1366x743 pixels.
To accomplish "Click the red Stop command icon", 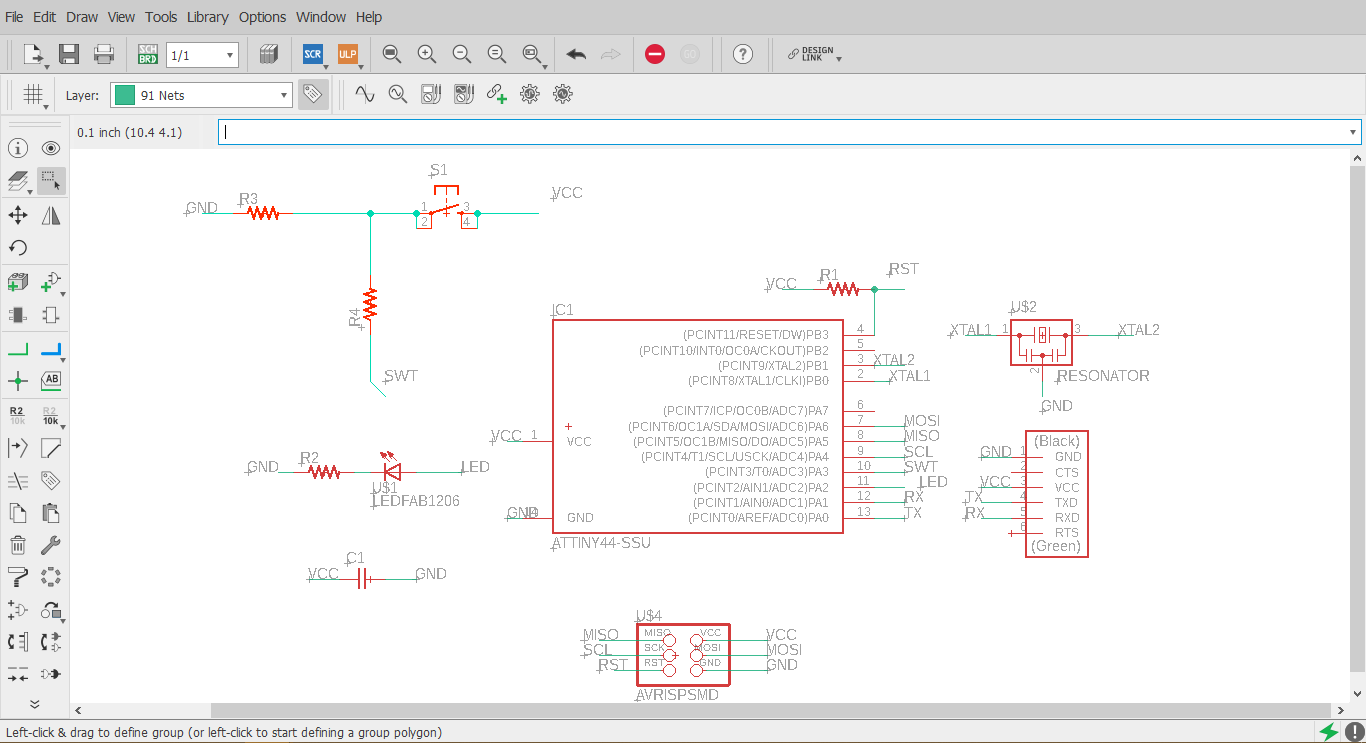I will point(655,54).
